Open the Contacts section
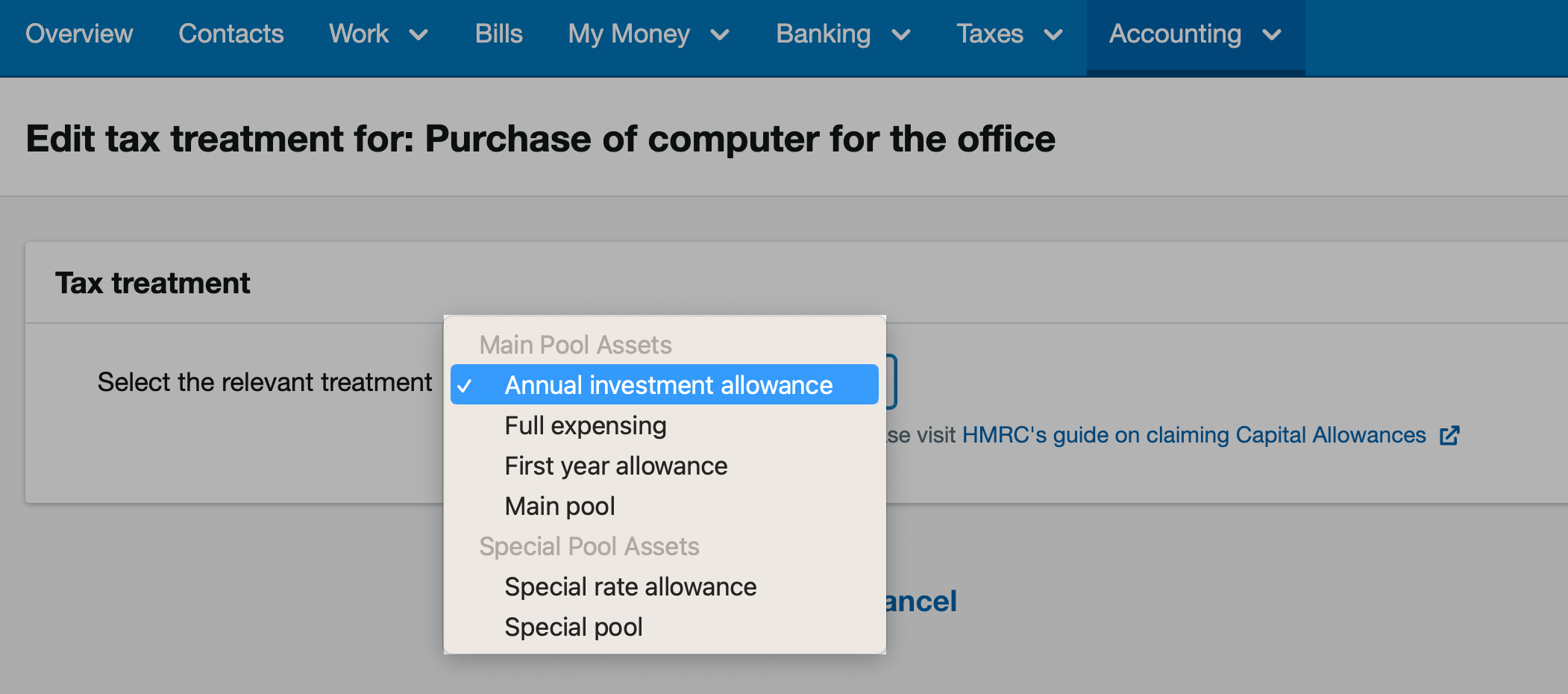The image size is (1568, 694). pyautogui.click(x=231, y=34)
